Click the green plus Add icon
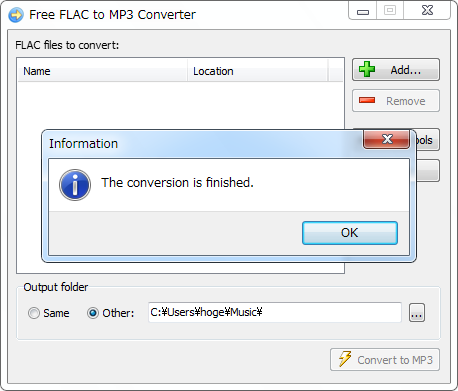The image size is (458, 391). pos(367,69)
